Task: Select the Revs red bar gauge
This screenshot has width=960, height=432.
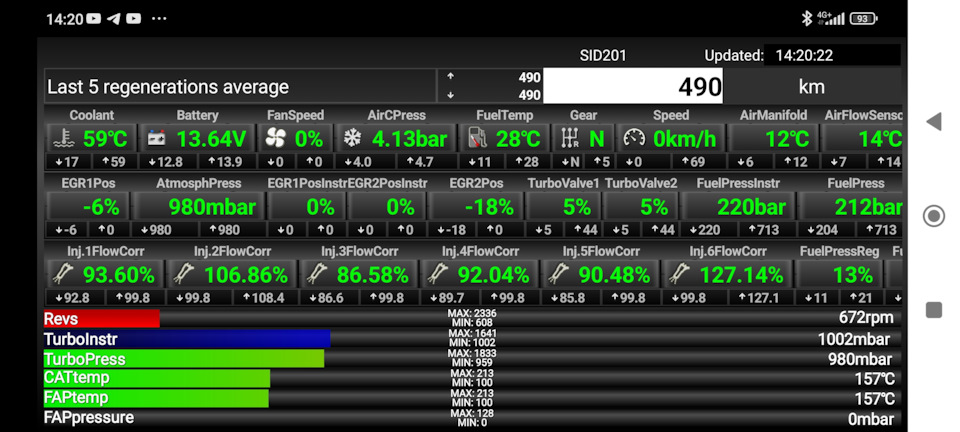Action: tap(101, 318)
